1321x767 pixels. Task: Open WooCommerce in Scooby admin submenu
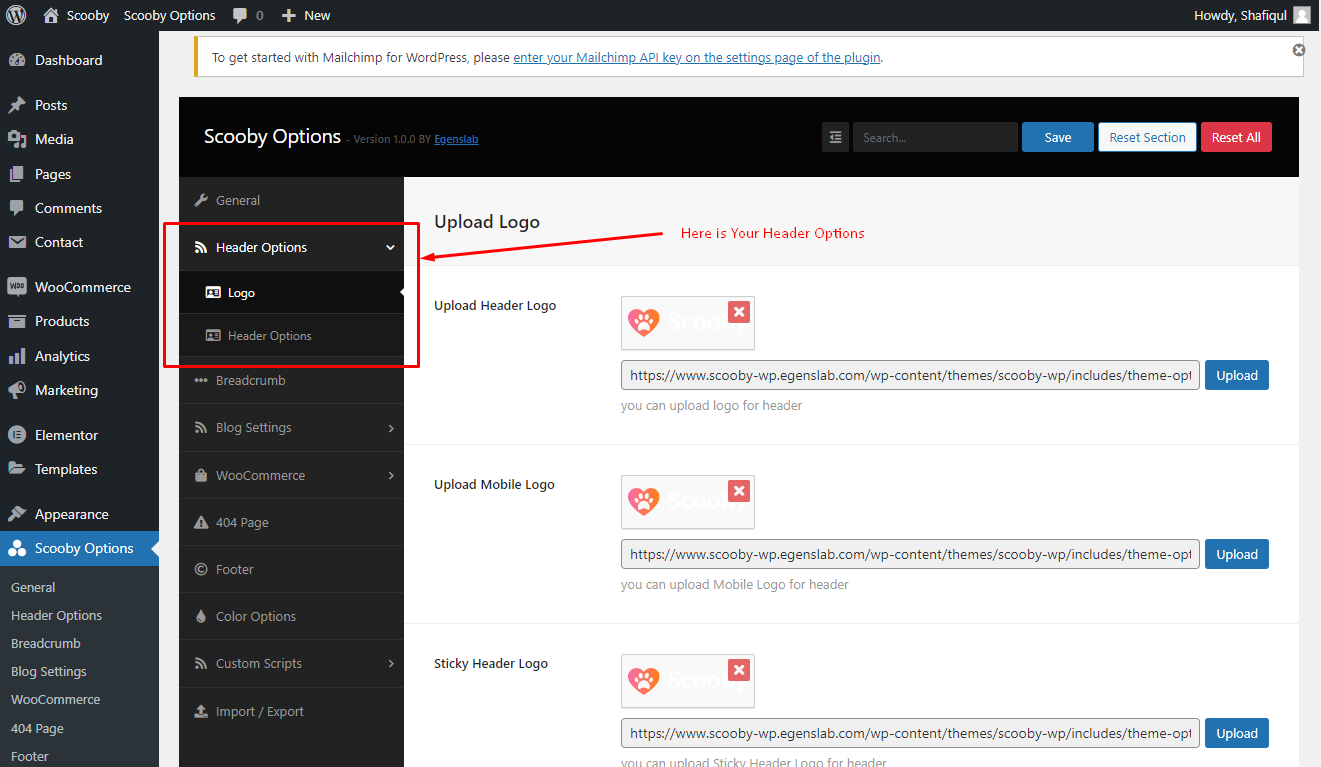coord(56,699)
